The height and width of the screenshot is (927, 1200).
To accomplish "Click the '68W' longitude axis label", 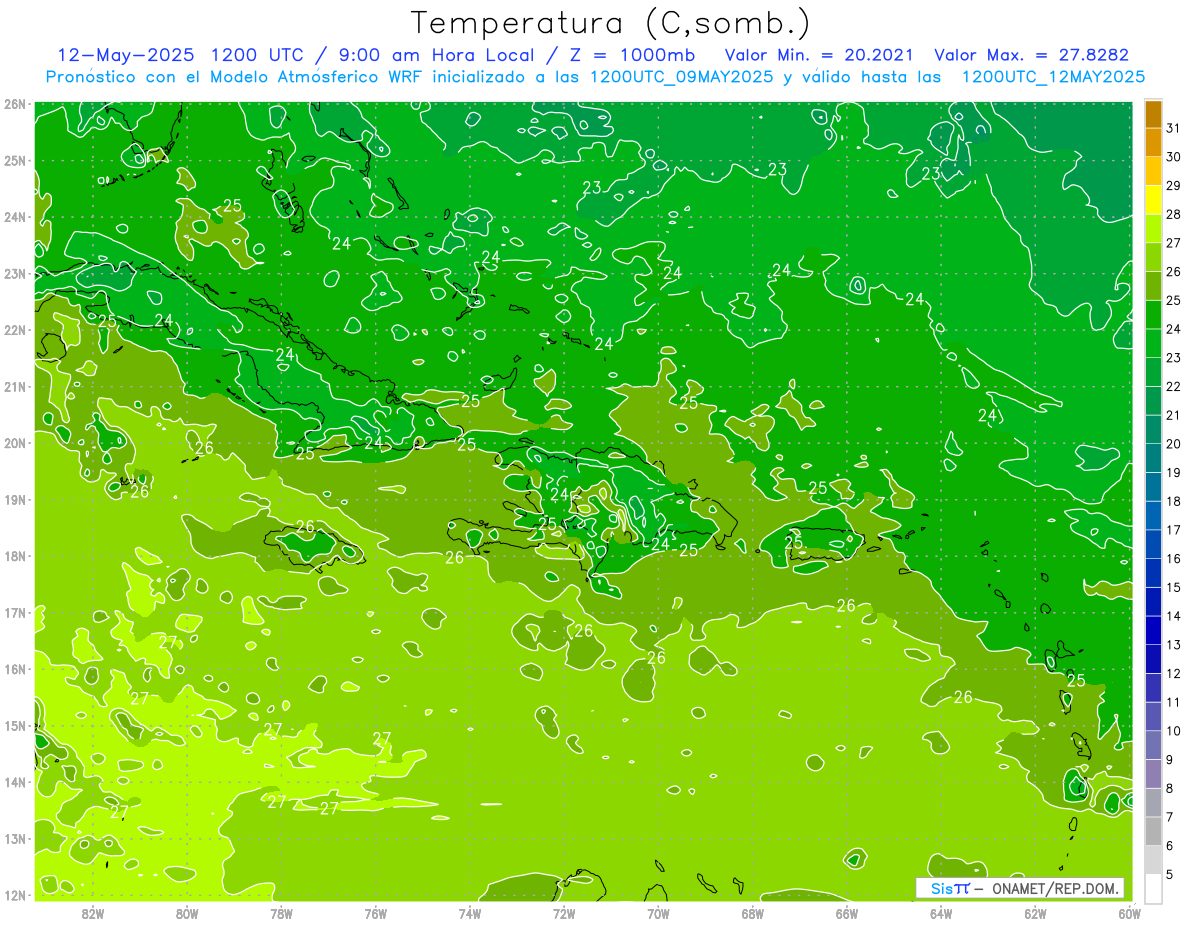I will coord(753,913).
